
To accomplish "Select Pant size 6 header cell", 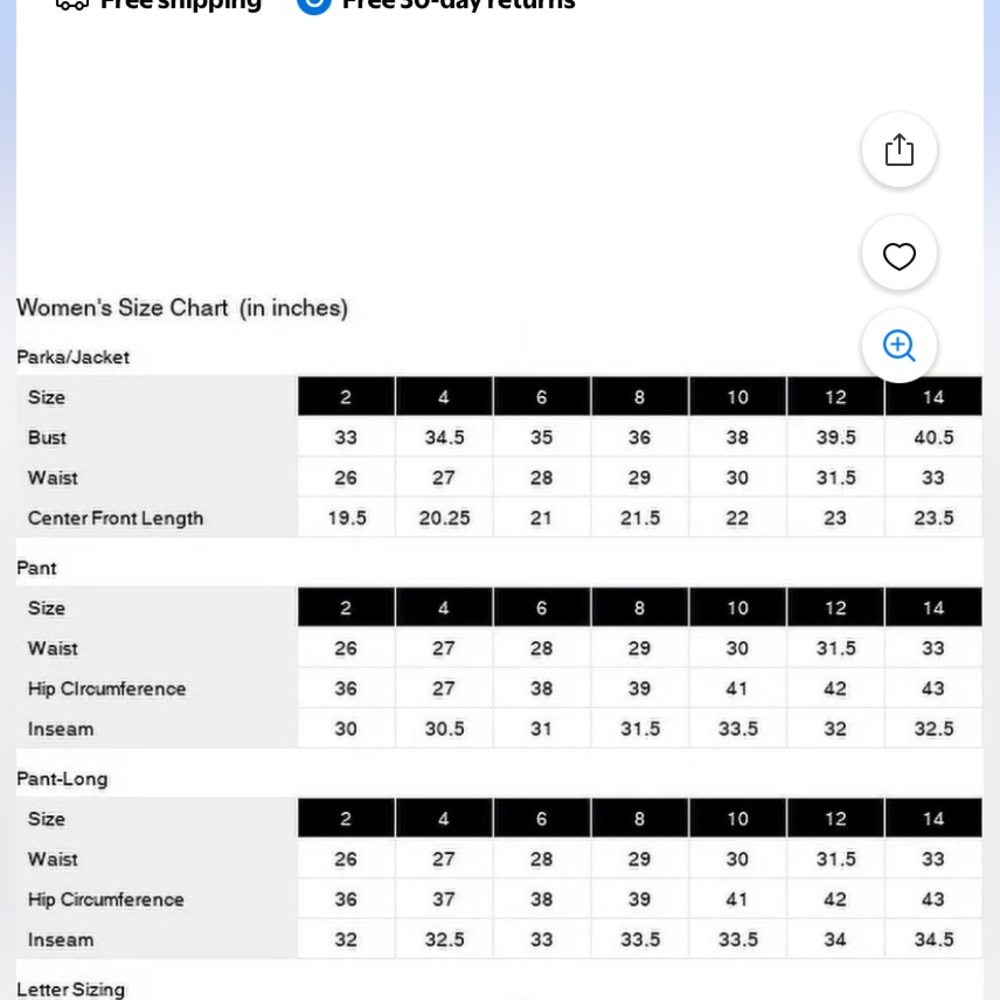I will click(541, 607).
